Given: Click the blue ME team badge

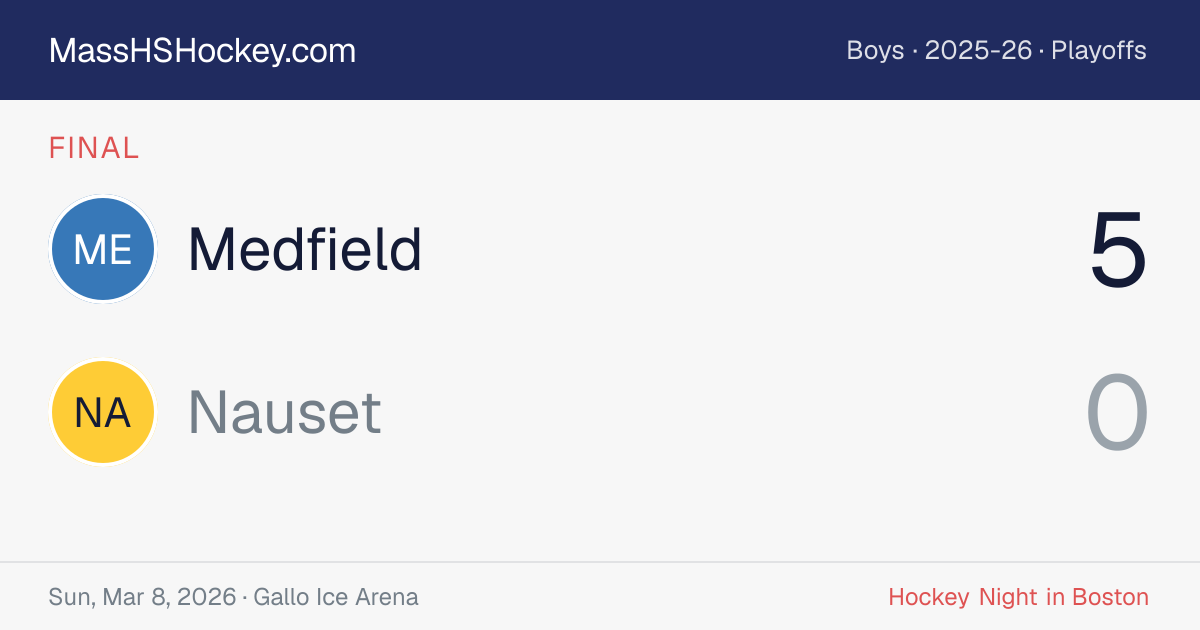Looking at the screenshot, I should [x=103, y=249].
